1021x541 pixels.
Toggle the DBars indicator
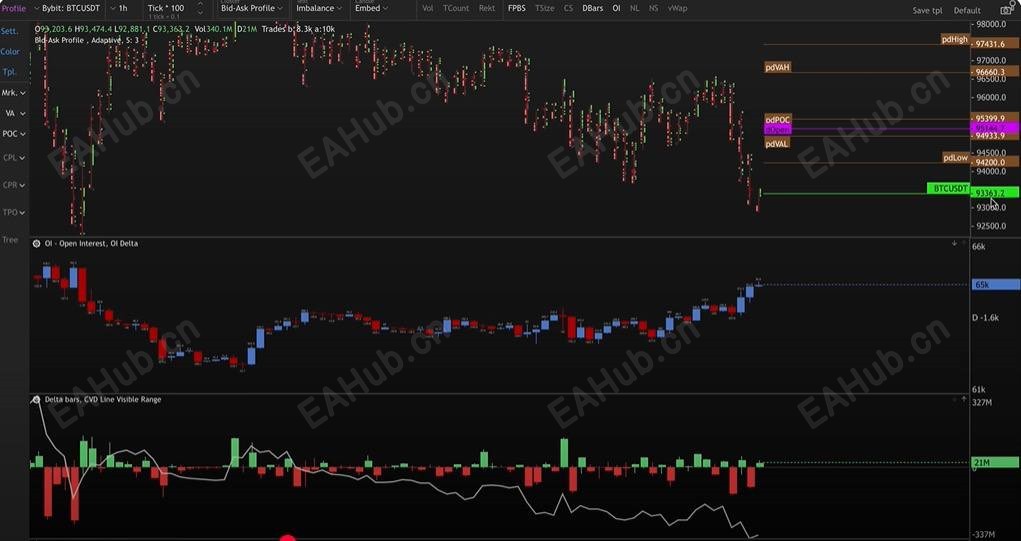[593, 8]
